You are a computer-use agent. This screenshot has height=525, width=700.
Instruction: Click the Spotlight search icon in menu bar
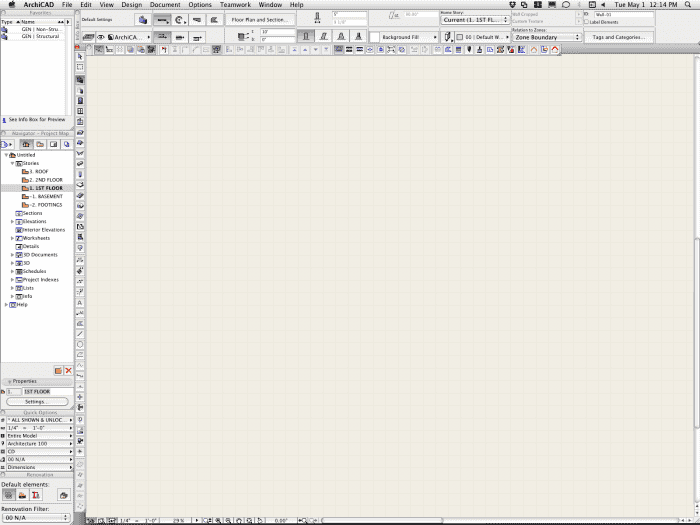pos(688,5)
